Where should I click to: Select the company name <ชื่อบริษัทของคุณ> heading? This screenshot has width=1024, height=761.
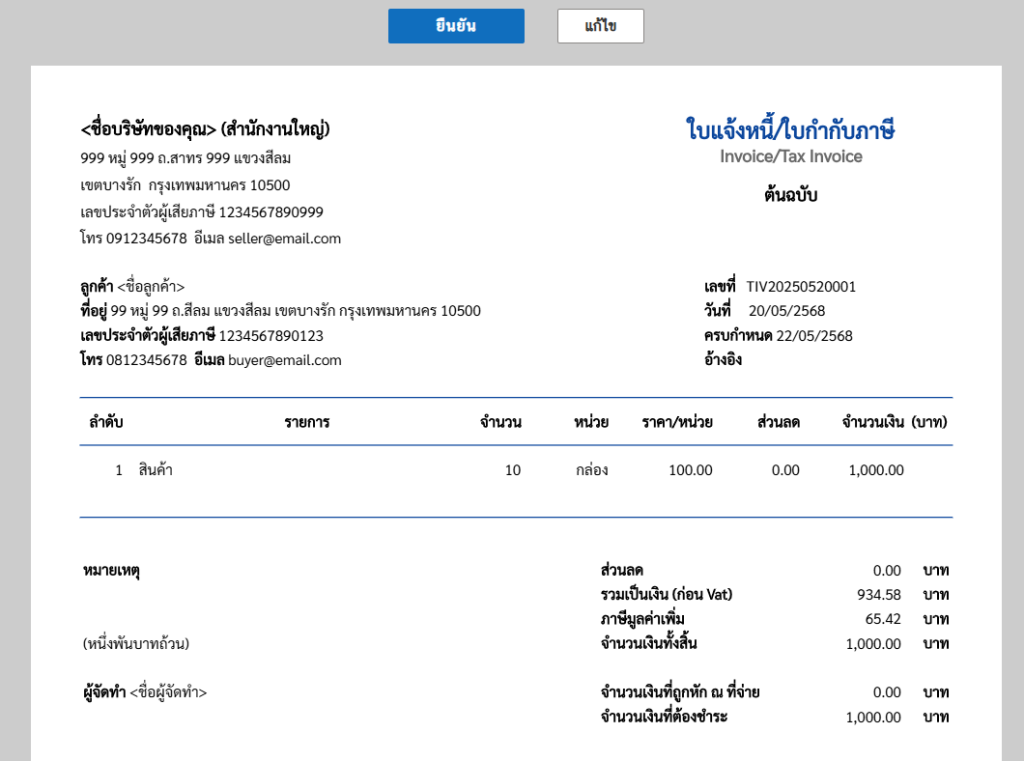pos(205,129)
